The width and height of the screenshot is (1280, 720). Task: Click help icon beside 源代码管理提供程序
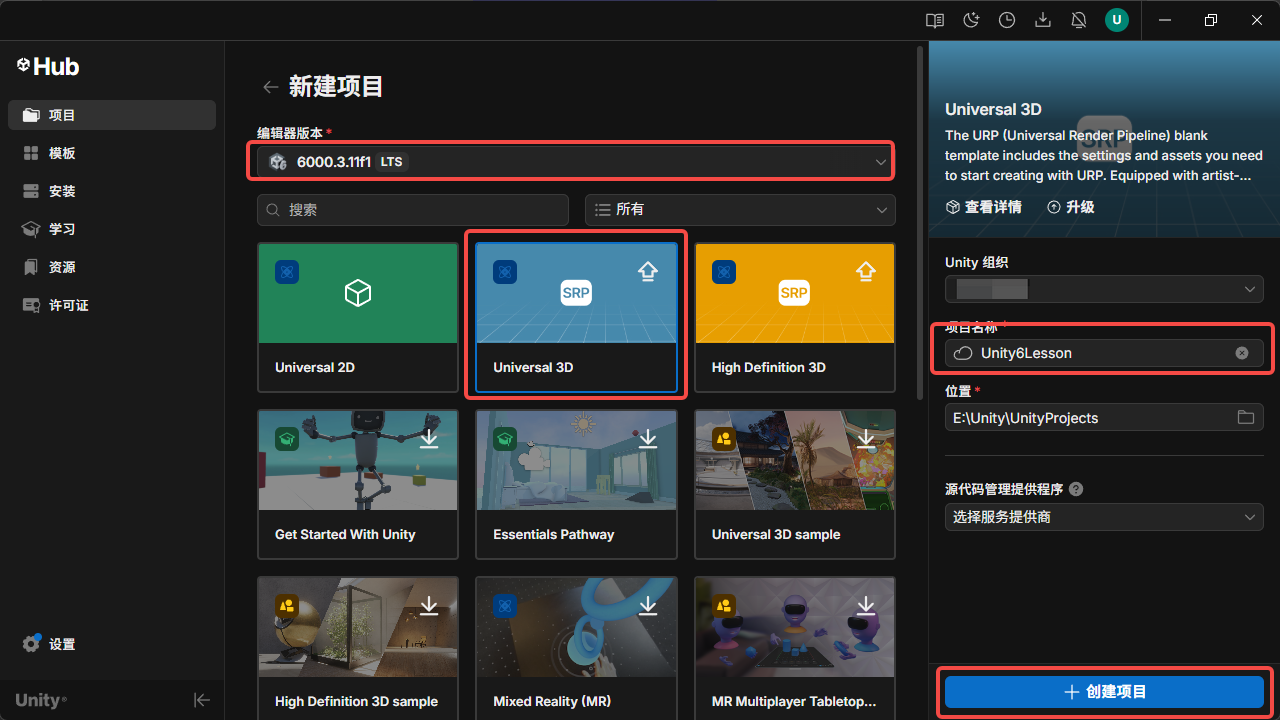(1076, 489)
